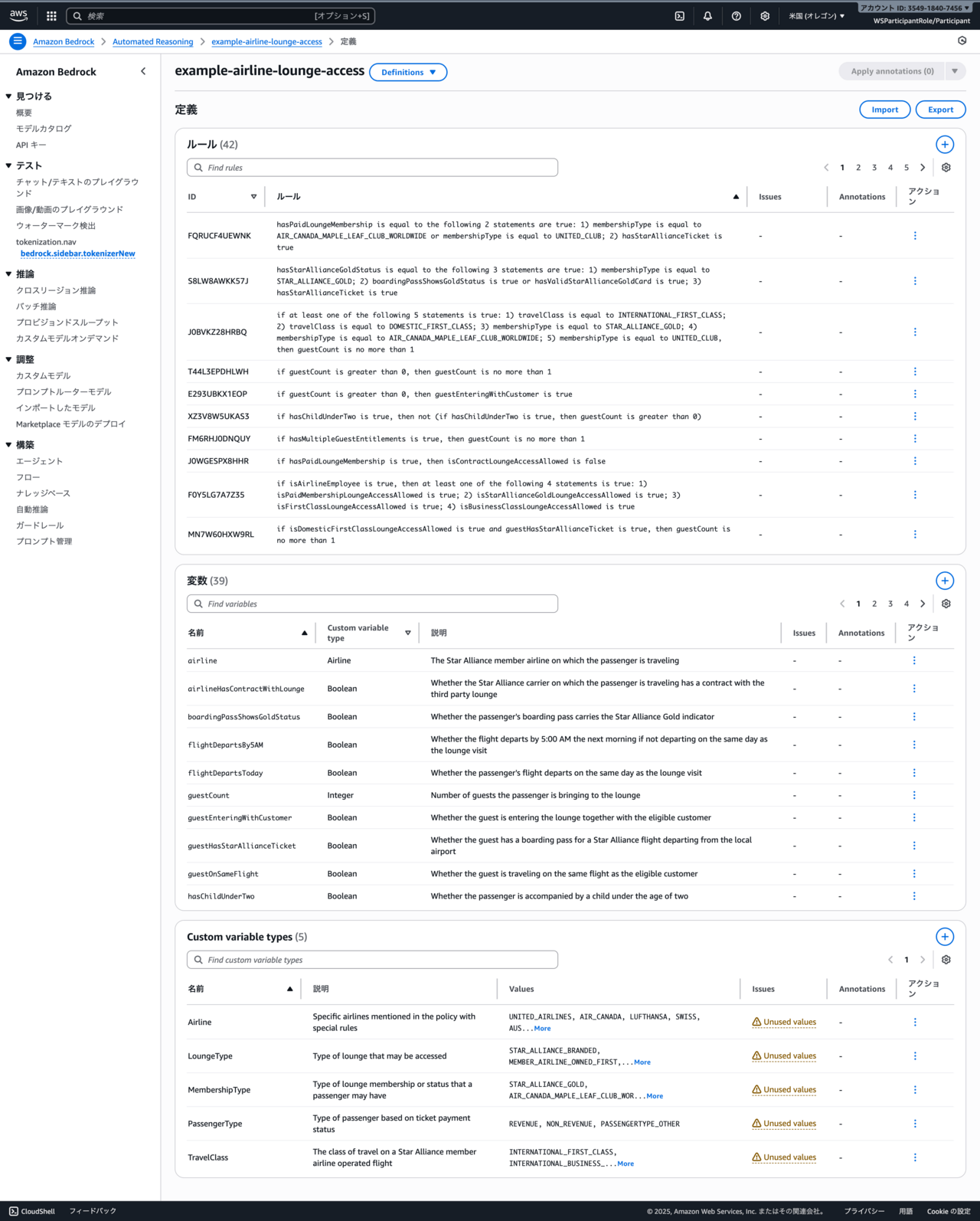Screen dimensions: 980x1221
Task: Collapse the Amazon Bedrock sidebar
Action: click(143, 71)
